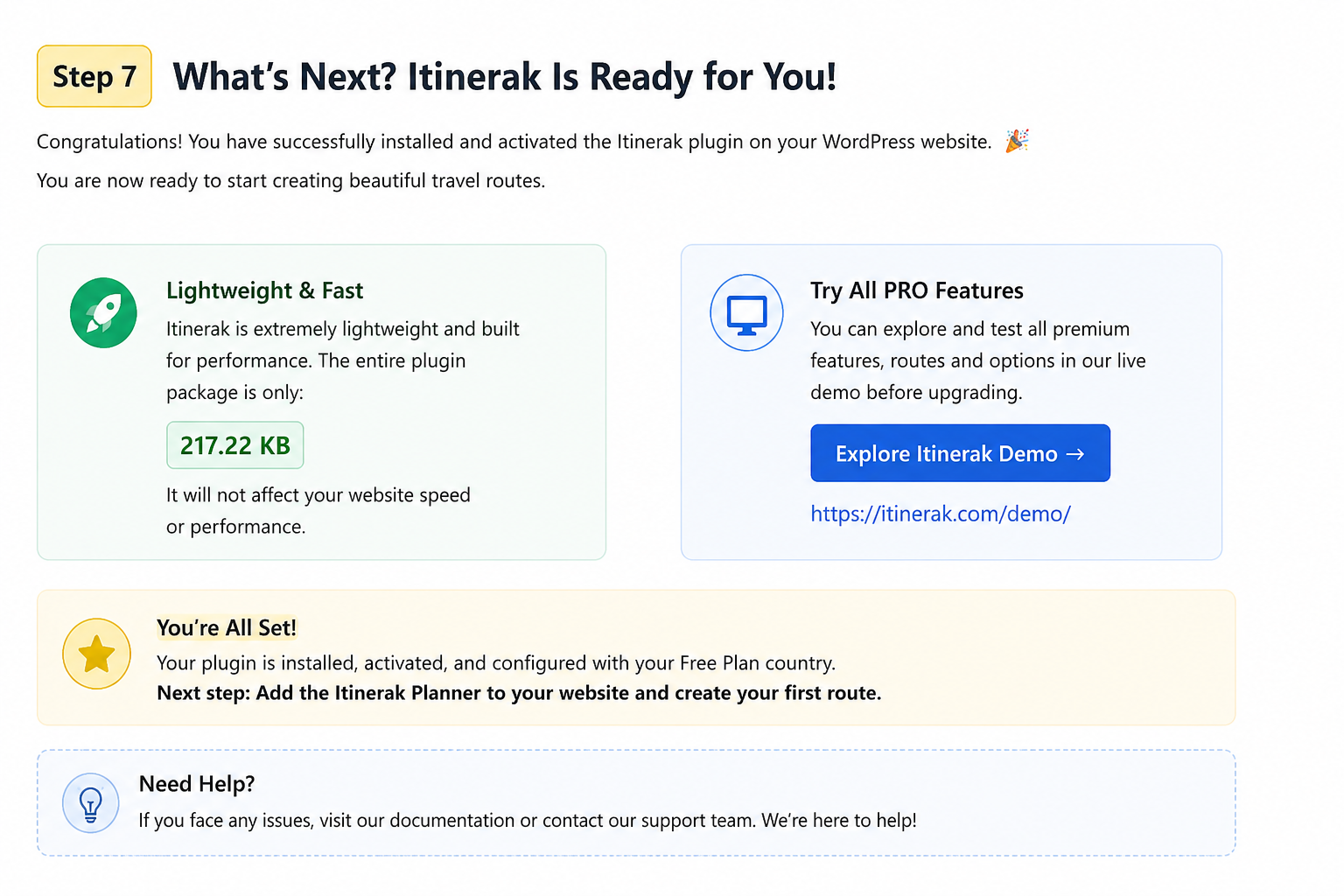Screen dimensions: 1344x896
Task: Click the gold star icon
Action: click(96, 654)
